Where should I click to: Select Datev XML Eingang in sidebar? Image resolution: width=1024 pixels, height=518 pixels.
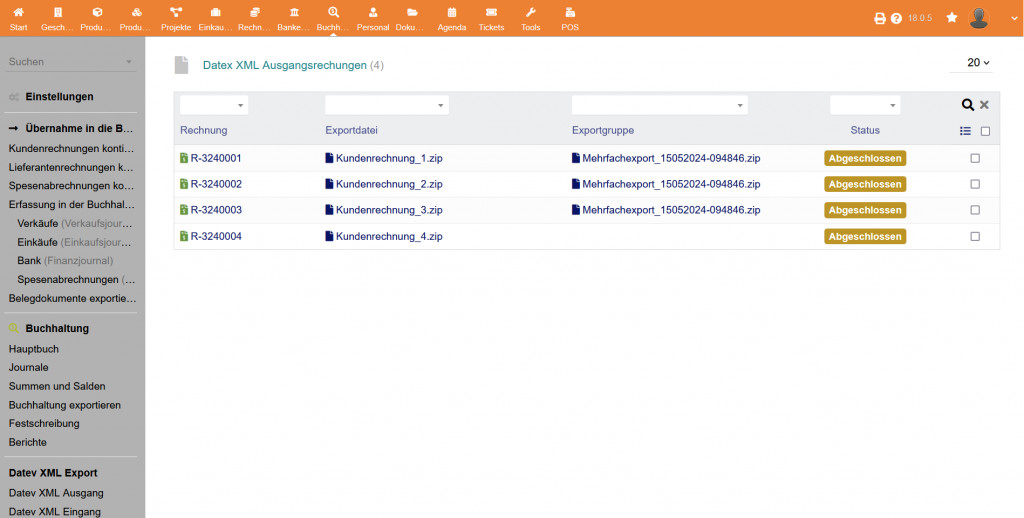54,511
